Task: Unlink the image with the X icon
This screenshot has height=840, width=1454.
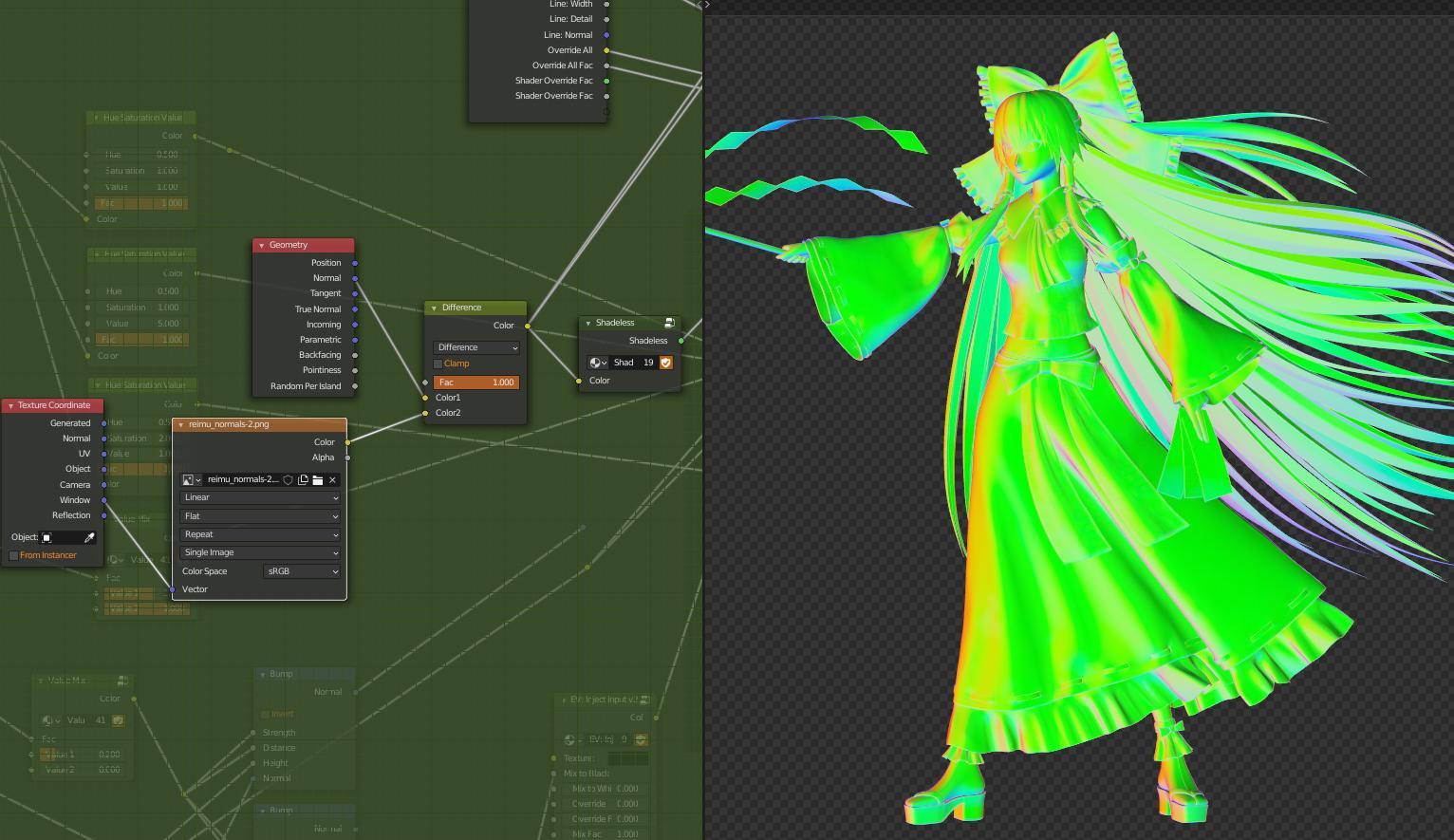Action: click(332, 480)
